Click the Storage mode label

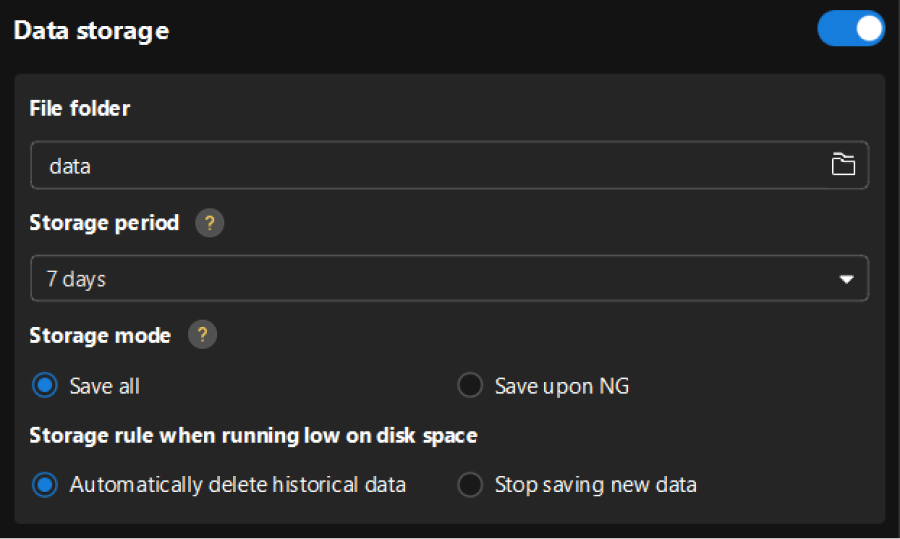click(100, 335)
